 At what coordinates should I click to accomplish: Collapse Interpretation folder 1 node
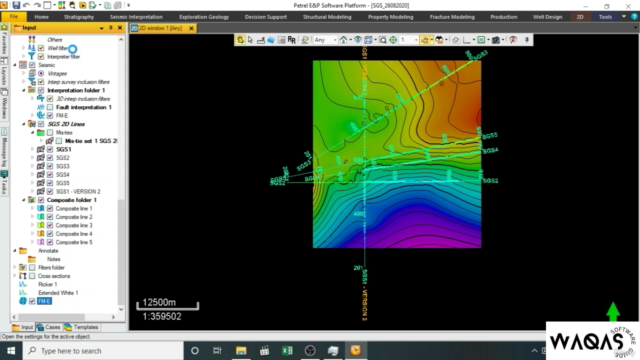24,90
